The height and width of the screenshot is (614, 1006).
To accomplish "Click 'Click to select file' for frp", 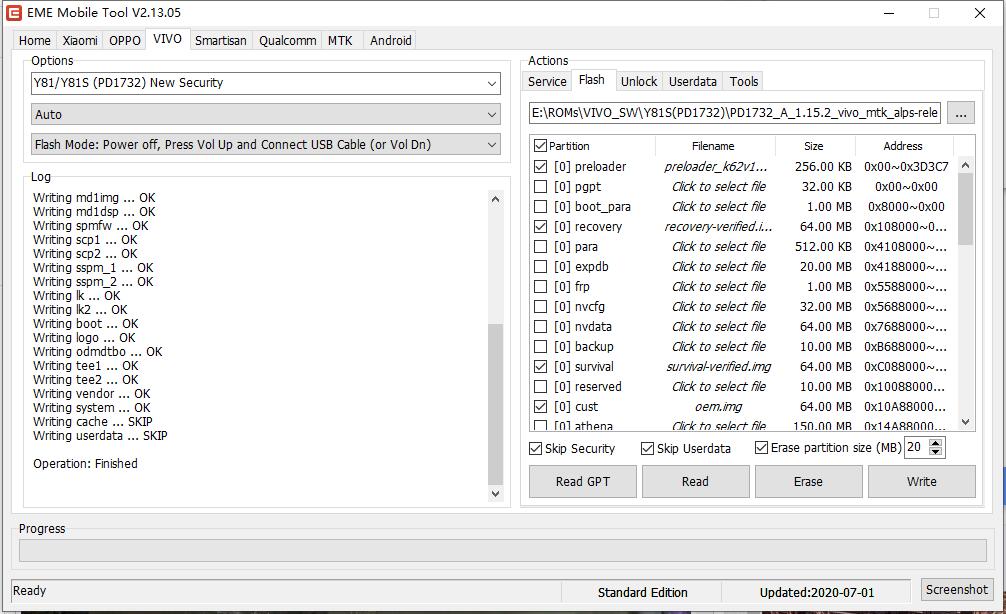I will [719, 286].
